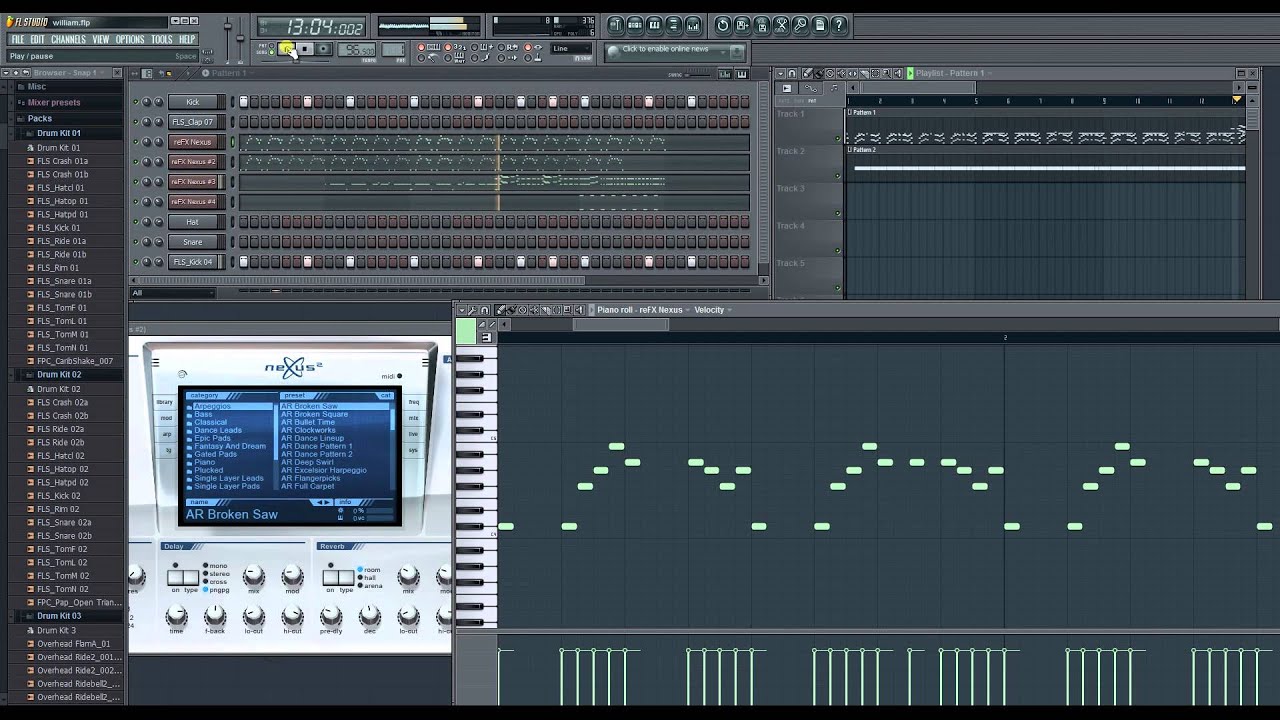Screen dimensions: 1280x720
Task: Click Track 3 label in Playlist
Action: click(790, 189)
